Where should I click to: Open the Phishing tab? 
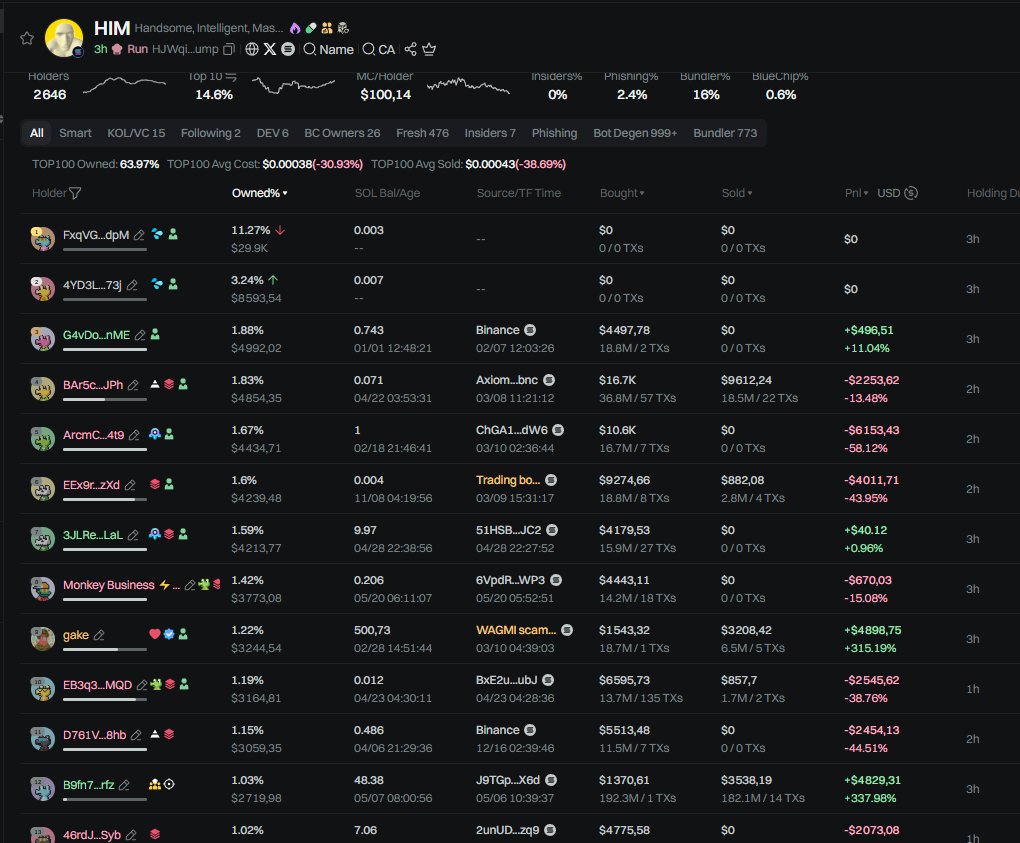point(554,133)
